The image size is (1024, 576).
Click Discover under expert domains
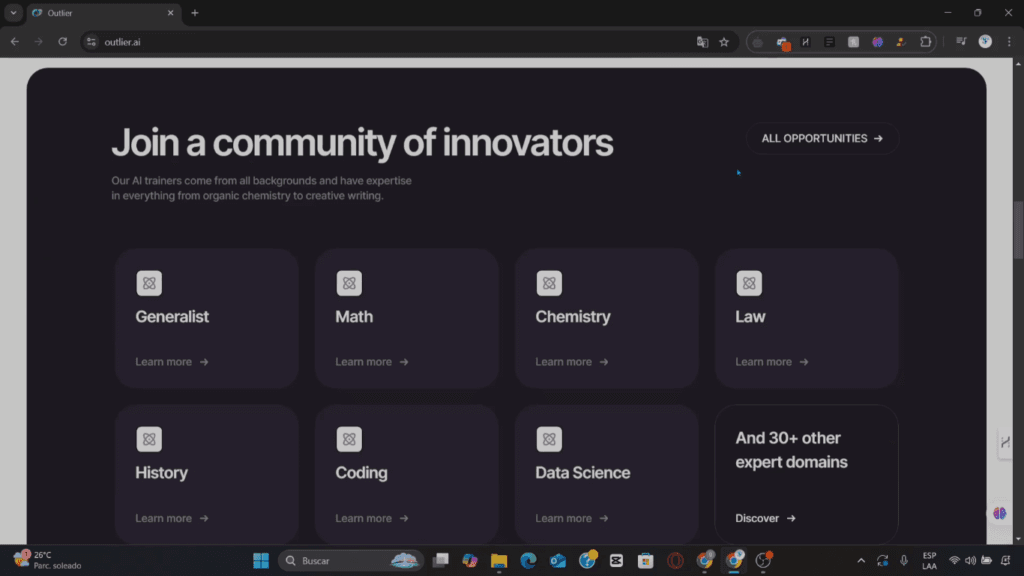click(763, 518)
